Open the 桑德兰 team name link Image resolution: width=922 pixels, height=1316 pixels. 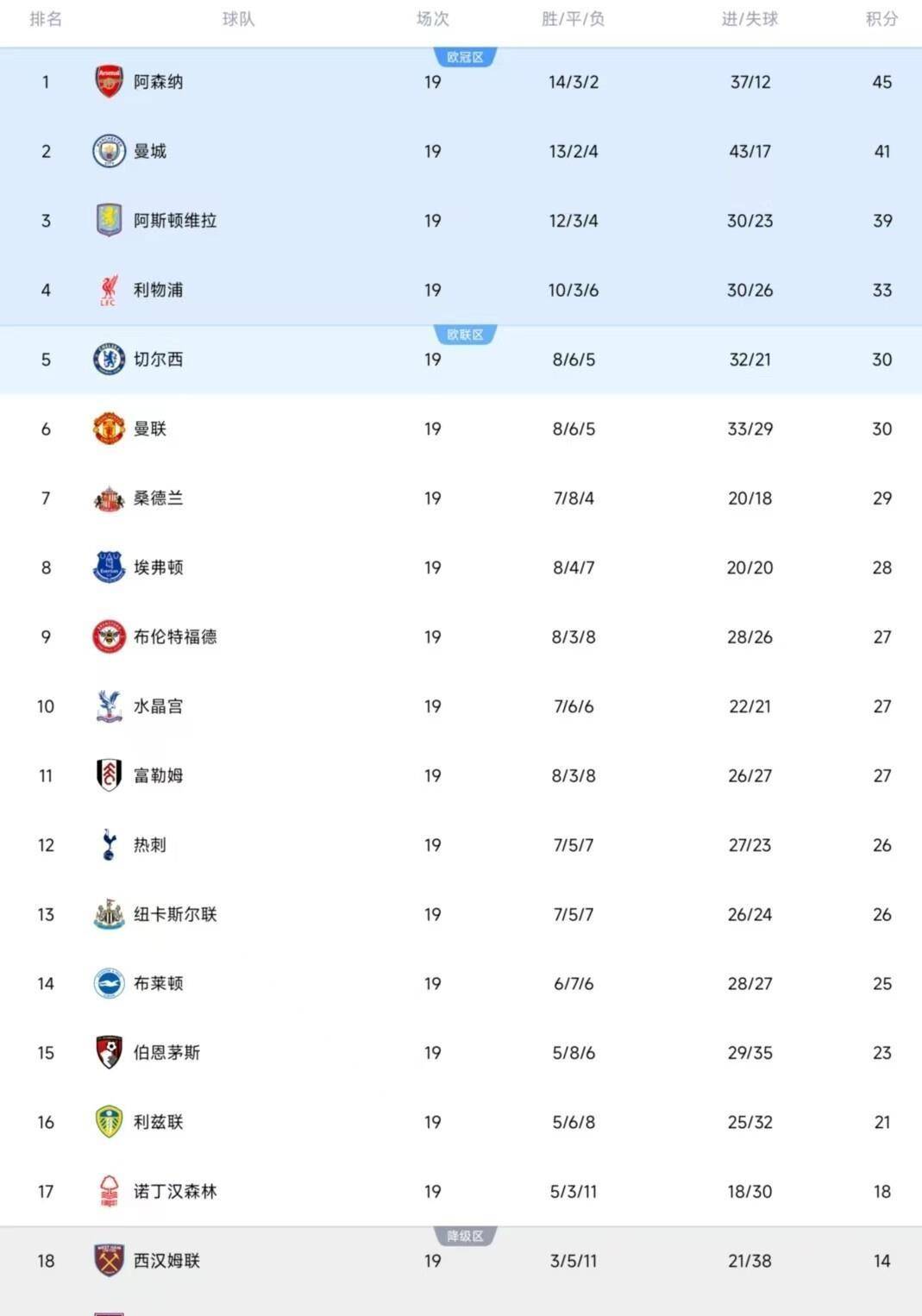coord(158,498)
